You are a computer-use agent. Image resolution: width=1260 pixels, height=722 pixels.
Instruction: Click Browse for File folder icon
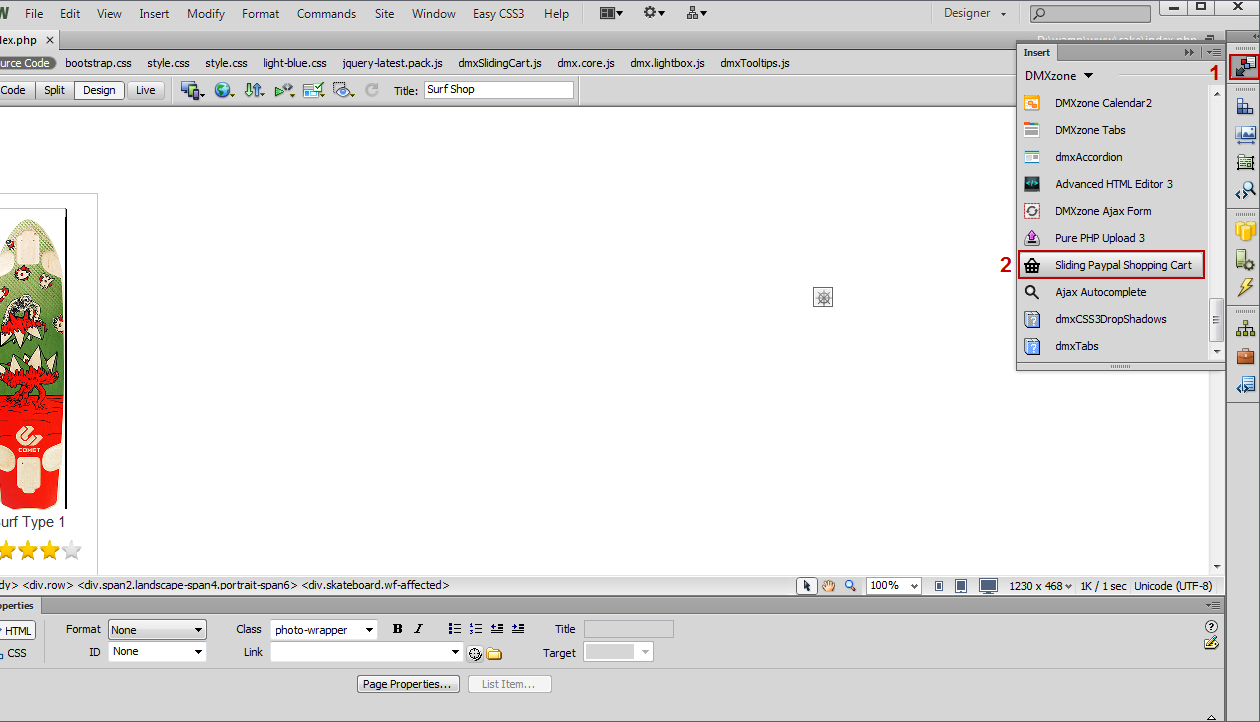(x=494, y=654)
